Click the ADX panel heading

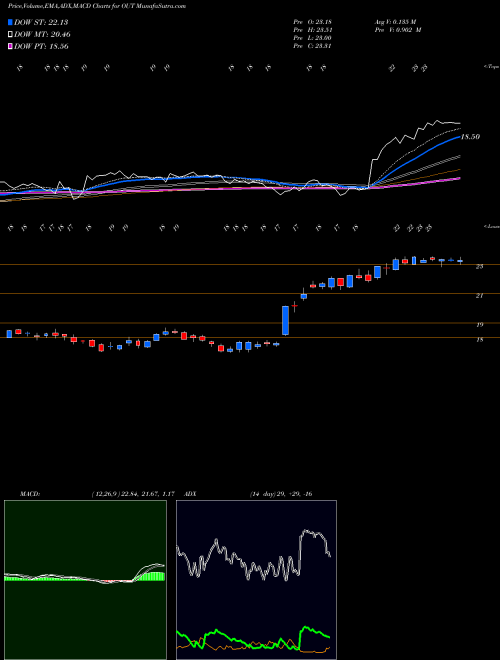[190, 494]
